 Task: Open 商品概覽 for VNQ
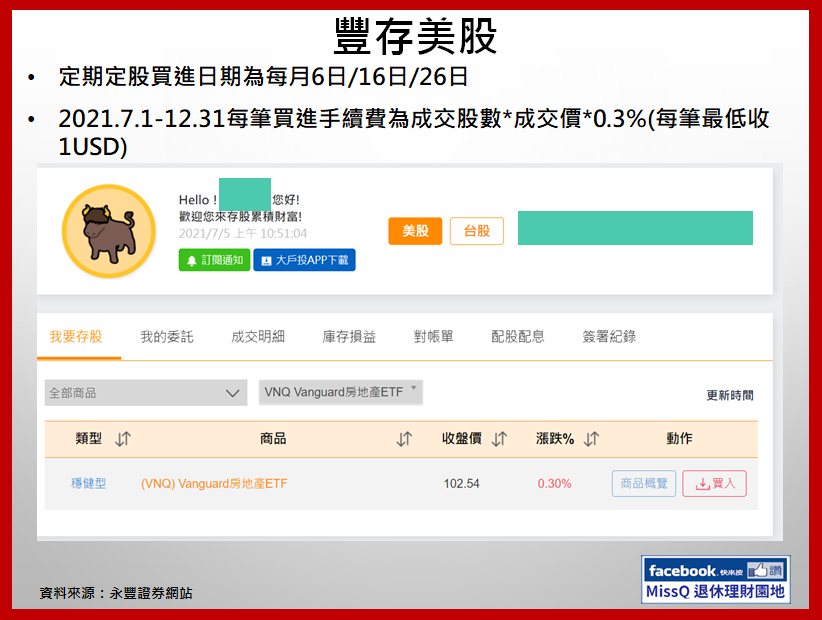[x=644, y=483]
